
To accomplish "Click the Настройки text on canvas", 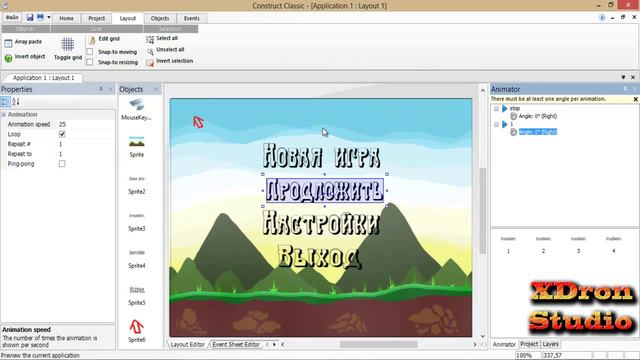I will coord(321,223).
